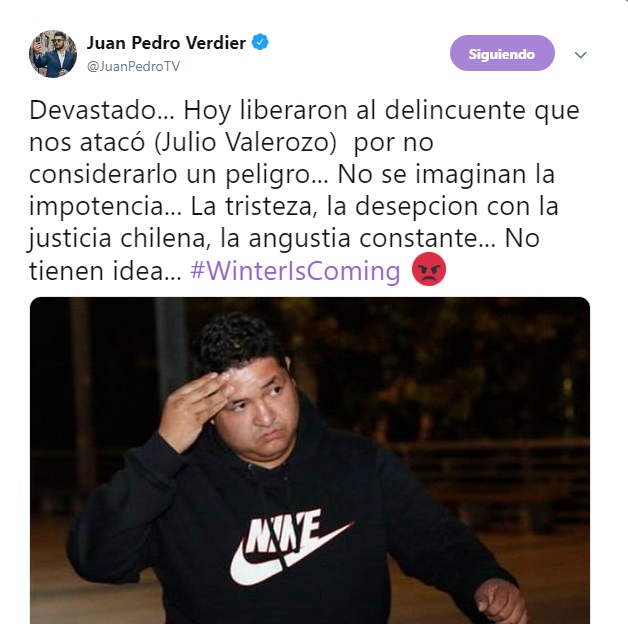Image resolution: width=628 pixels, height=624 pixels.
Task: Click the clenched fist in the photo corner
Action: 501,602
